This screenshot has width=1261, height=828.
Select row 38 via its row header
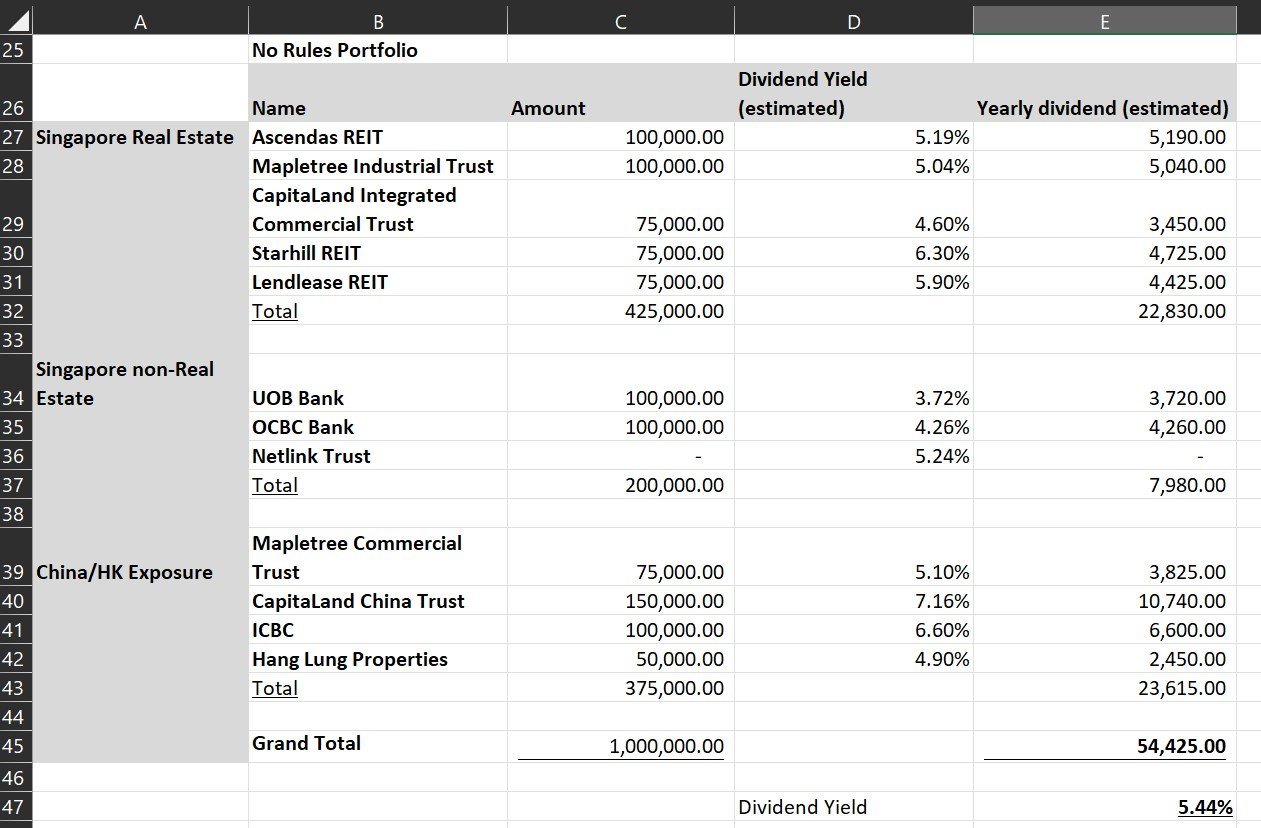[x=16, y=514]
